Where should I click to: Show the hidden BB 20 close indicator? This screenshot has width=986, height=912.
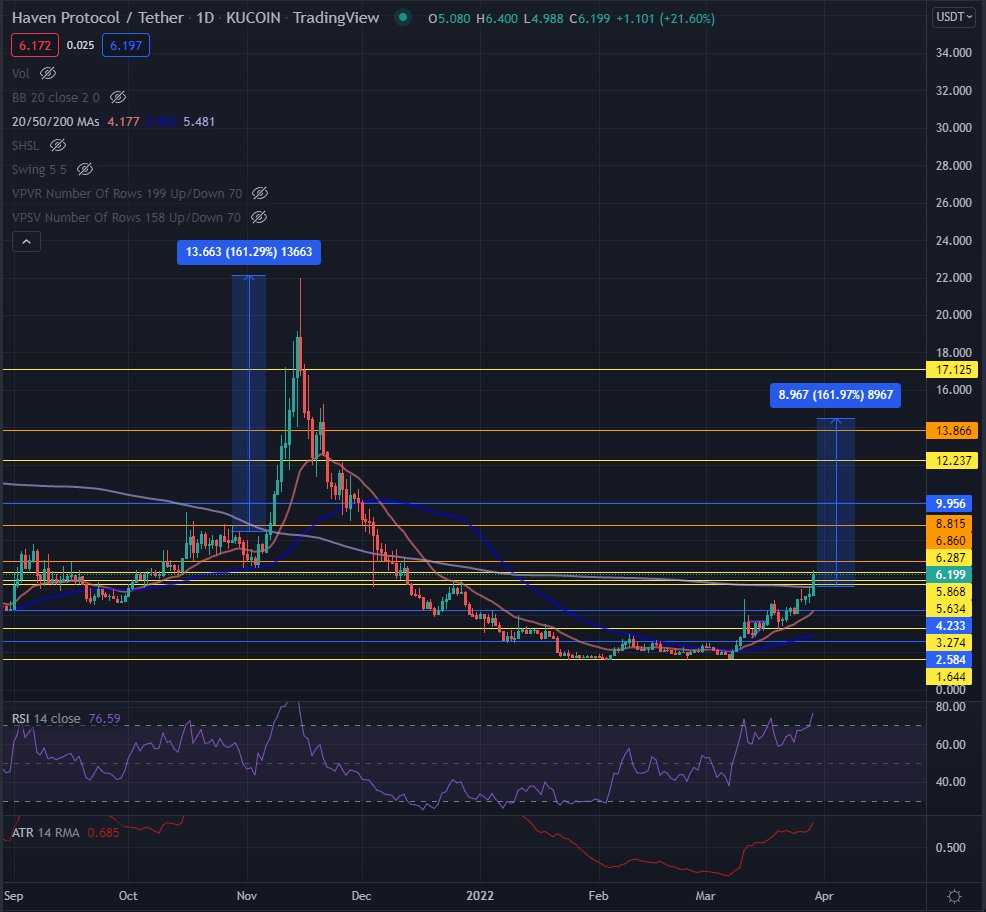[117, 97]
